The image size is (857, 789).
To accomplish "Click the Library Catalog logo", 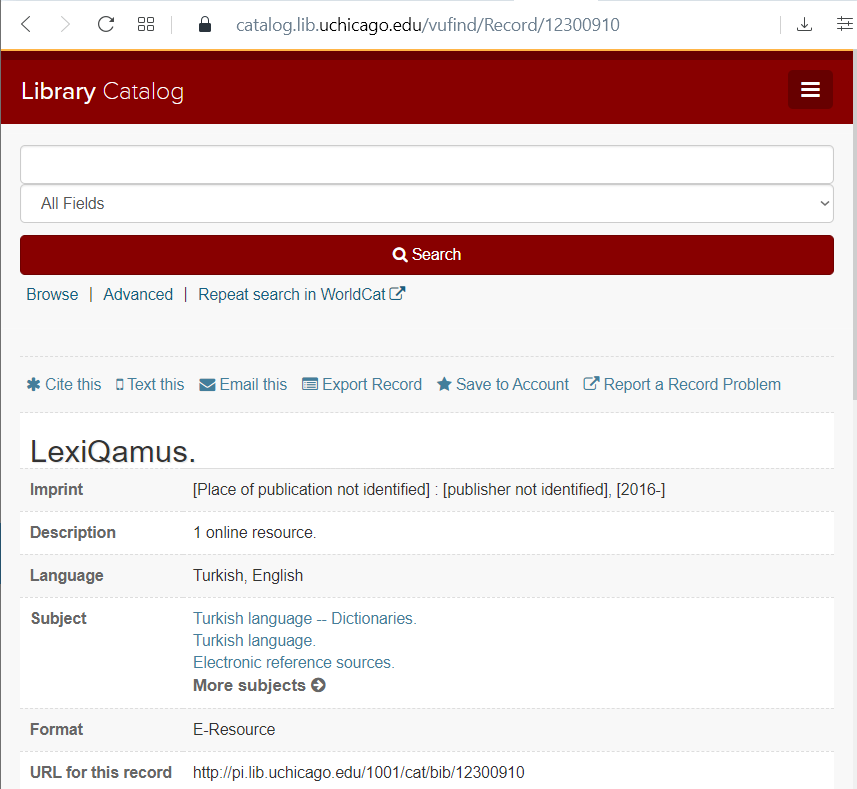I will click(x=102, y=91).
